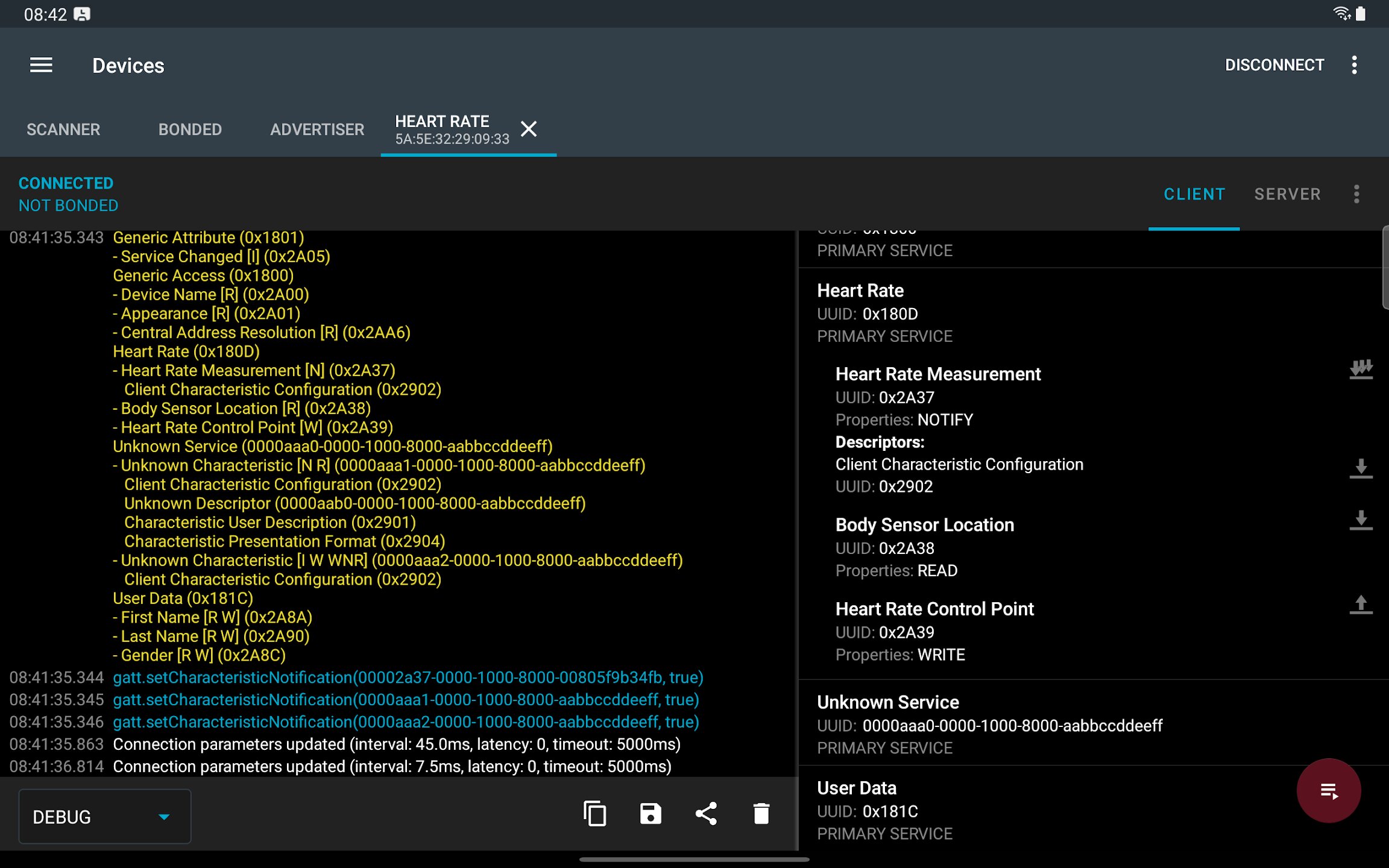Enable notifications for Heart Rate Measurement
This screenshot has height=868, width=1389.
click(1361, 370)
